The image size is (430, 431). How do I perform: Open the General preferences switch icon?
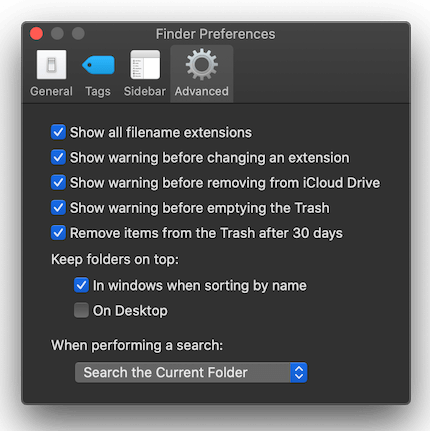point(51,65)
